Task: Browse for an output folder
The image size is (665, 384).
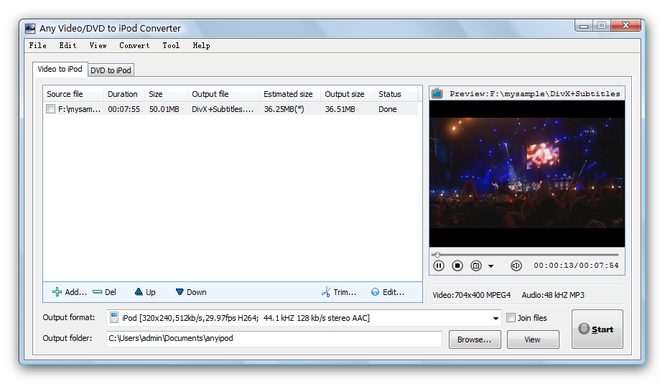Action: pos(475,339)
